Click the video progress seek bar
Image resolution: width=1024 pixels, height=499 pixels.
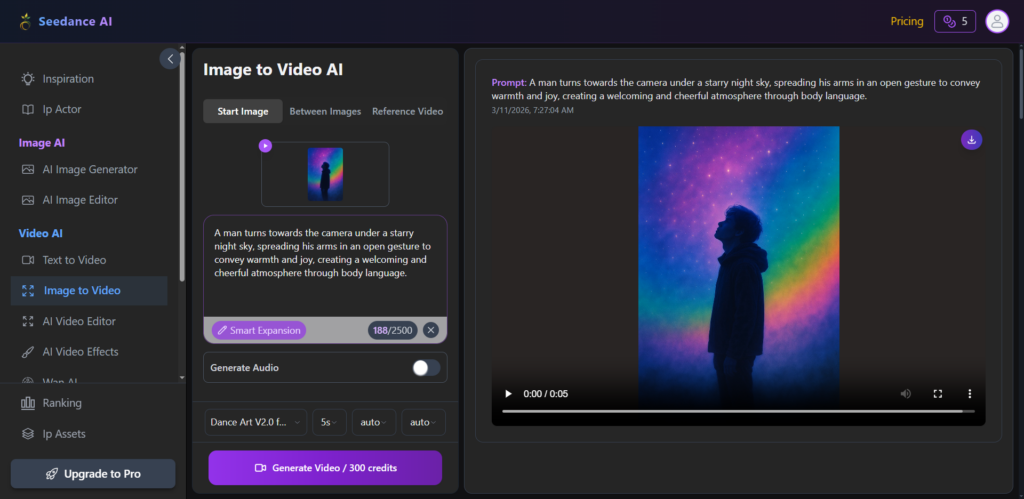coord(732,411)
